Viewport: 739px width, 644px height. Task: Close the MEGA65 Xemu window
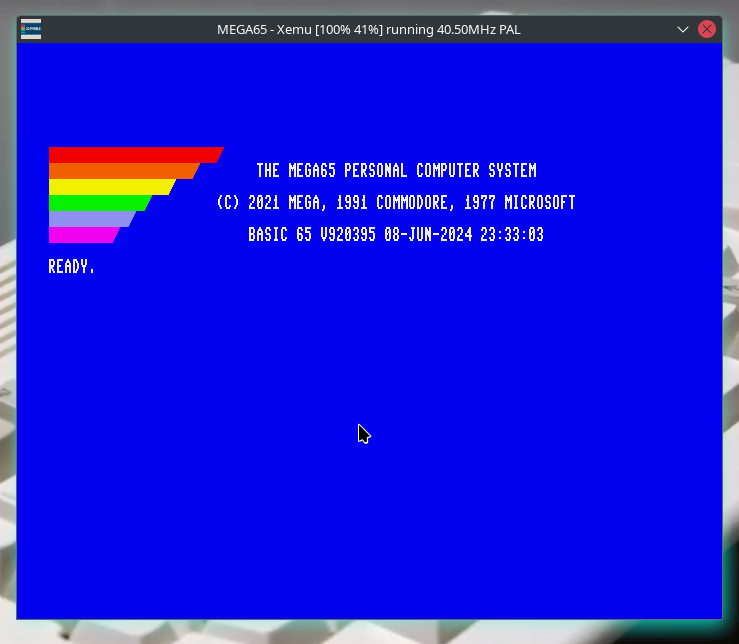click(706, 29)
